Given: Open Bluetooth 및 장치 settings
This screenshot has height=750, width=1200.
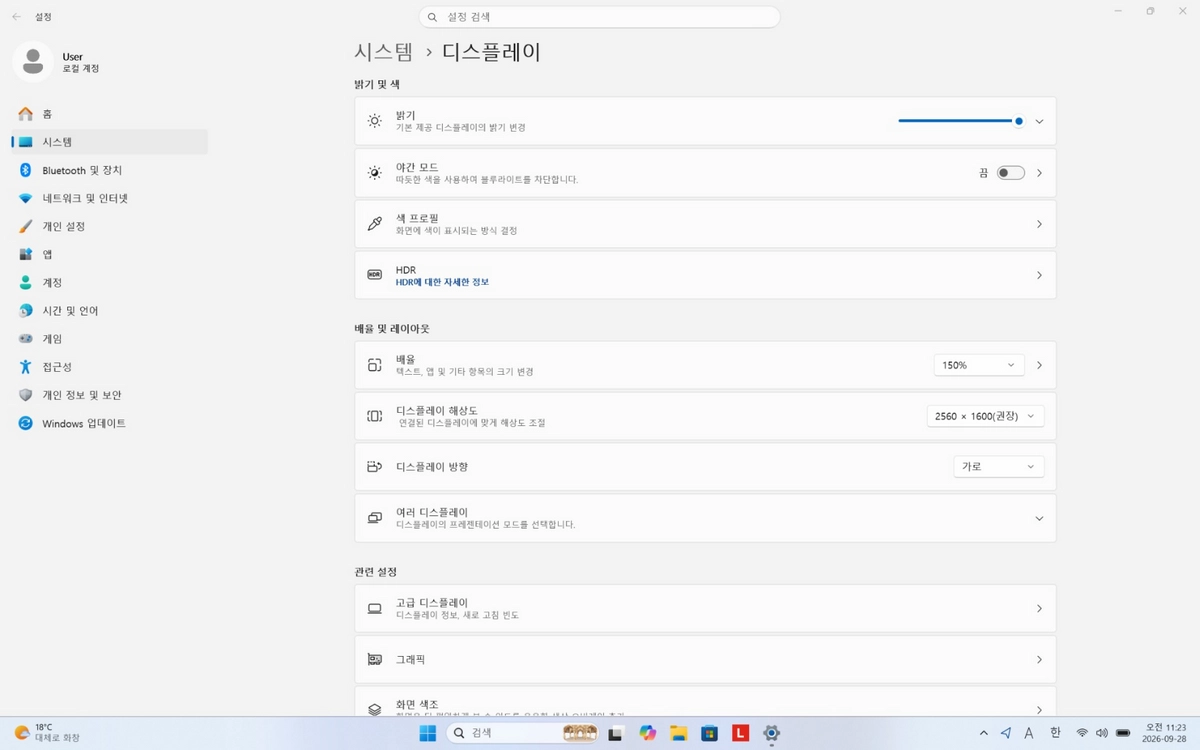Looking at the screenshot, I should (110, 170).
